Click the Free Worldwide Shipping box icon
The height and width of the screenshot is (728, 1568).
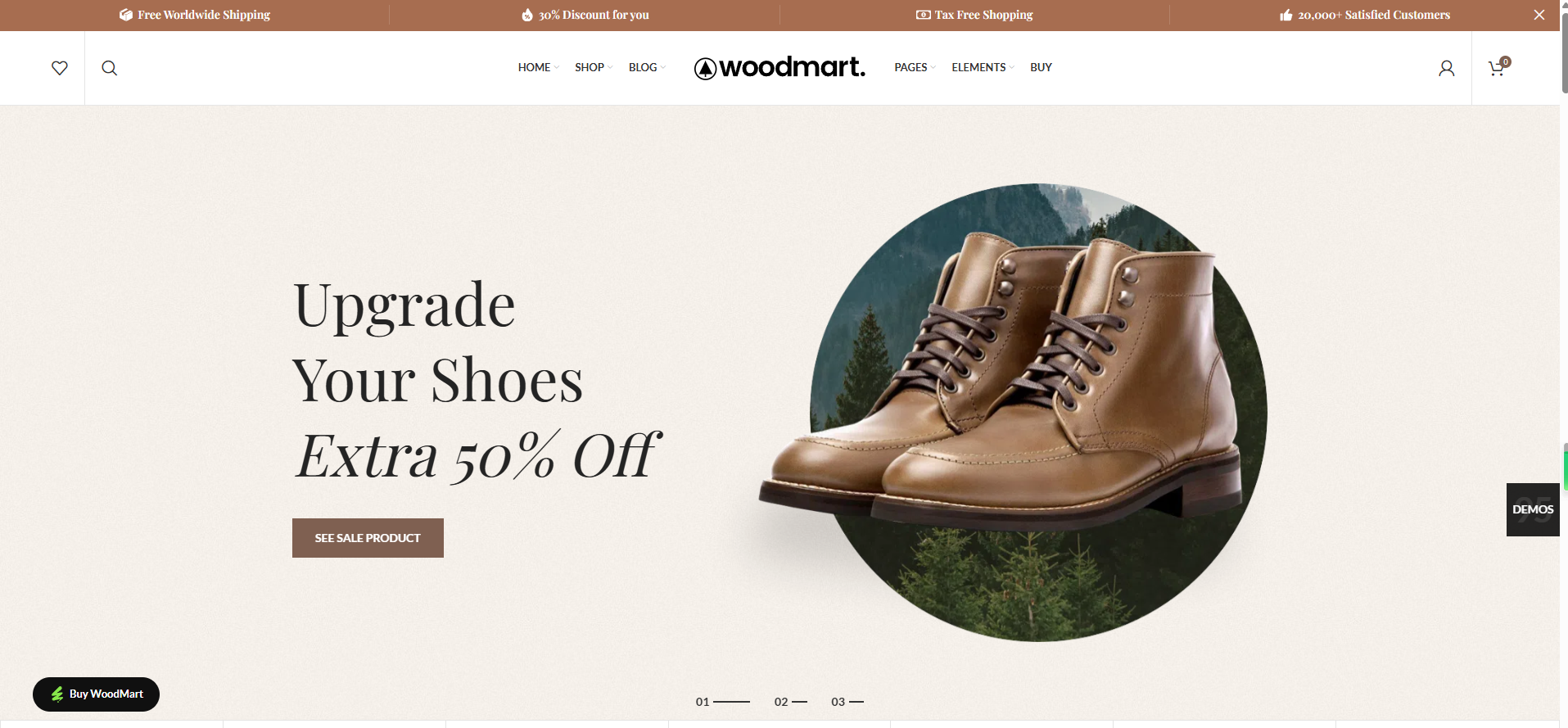(x=126, y=15)
